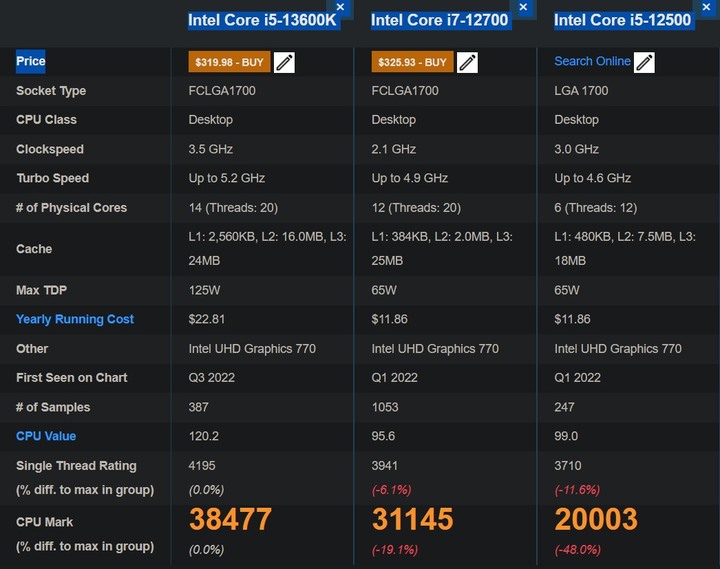Click yearly running cost $22.81
This screenshot has height=569, width=720.
[x=207, y=319]
